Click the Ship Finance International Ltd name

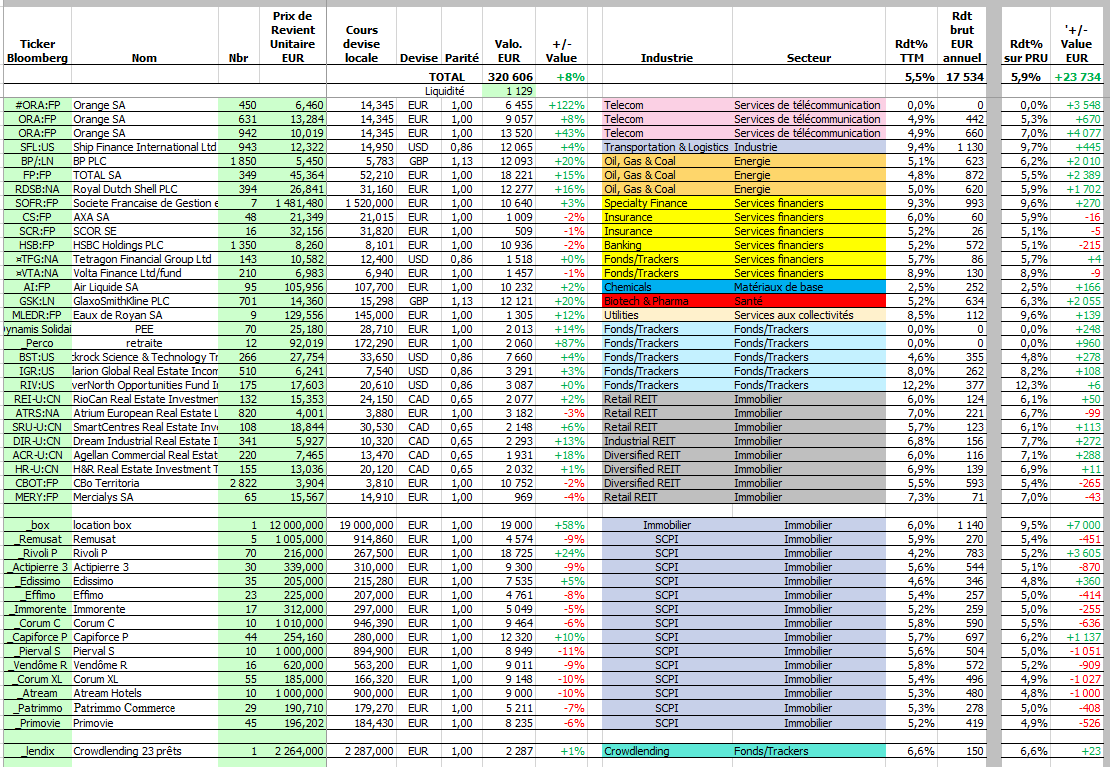point(145,147)
